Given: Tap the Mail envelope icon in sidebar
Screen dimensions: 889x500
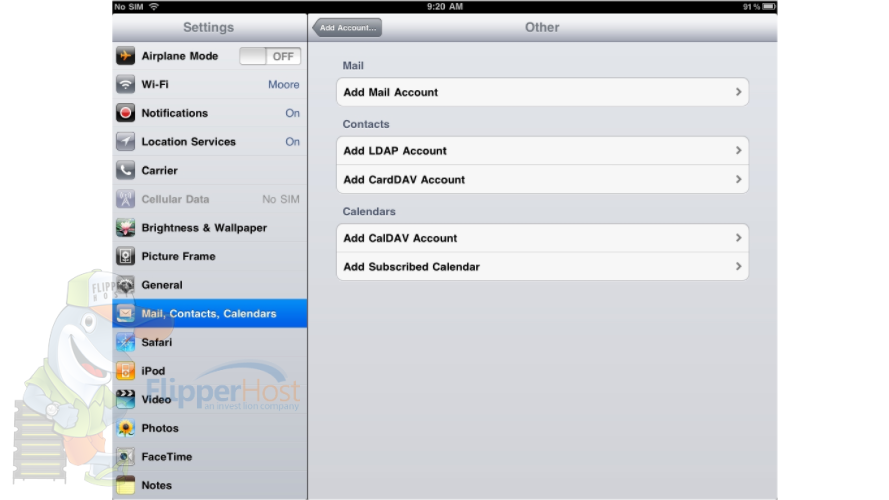Looking at the screenshot, I should pyautogui.click(x=125, y=313).
